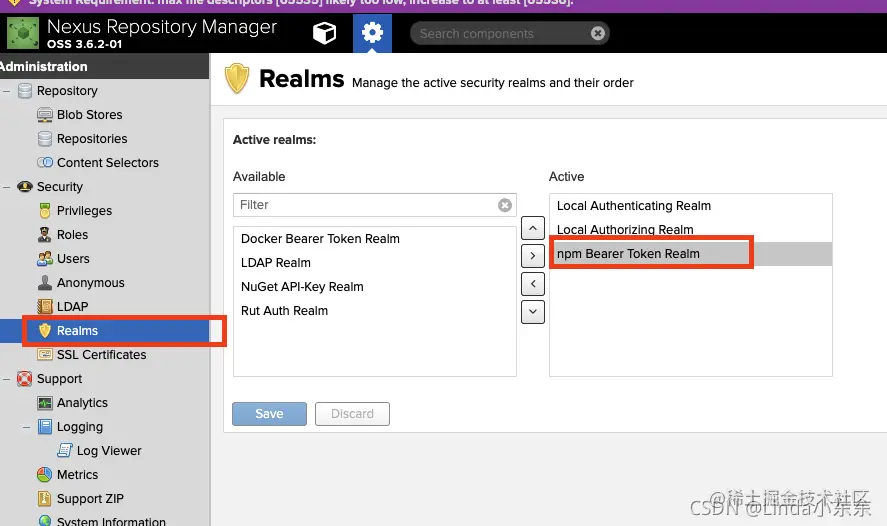
Task: Save the realms configuration
Action: [x=269, y=414]
